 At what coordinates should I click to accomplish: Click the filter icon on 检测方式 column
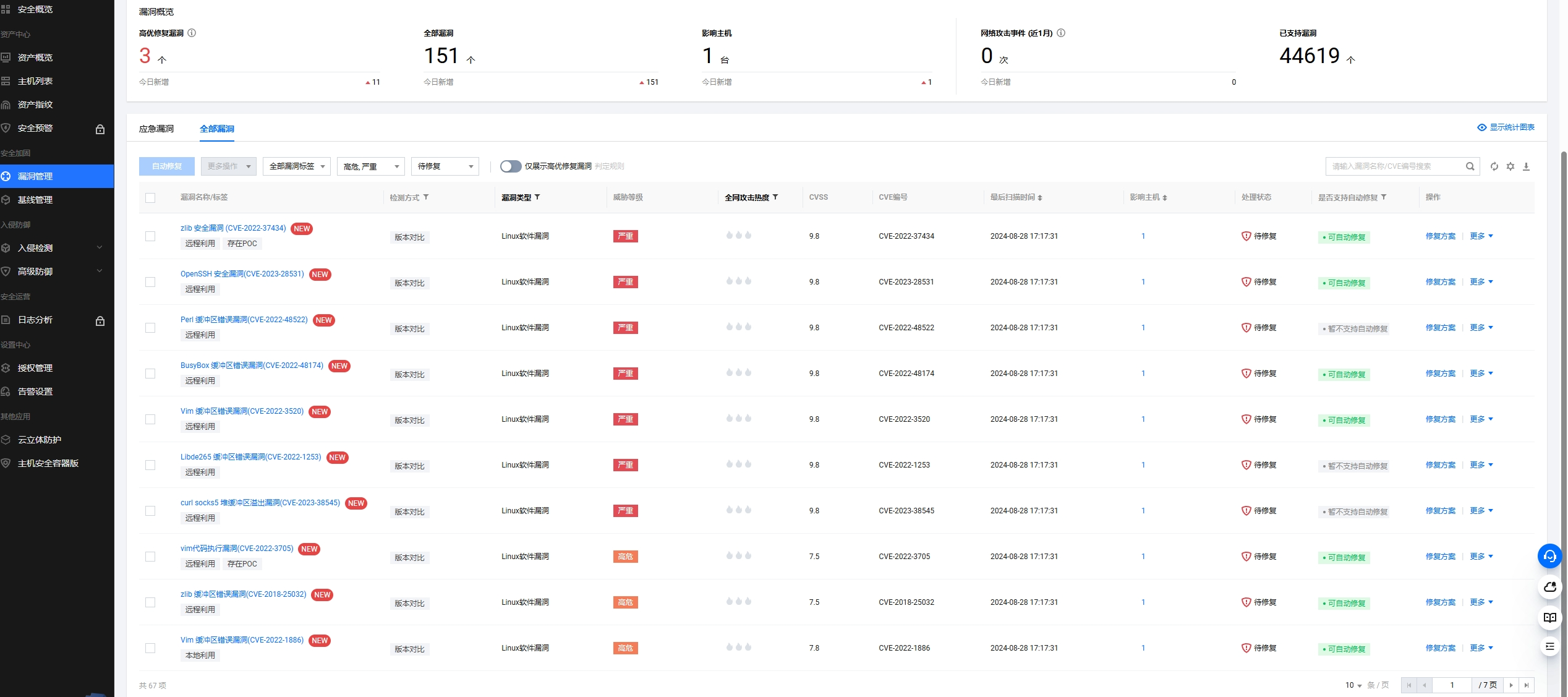[x=426, y=197]
